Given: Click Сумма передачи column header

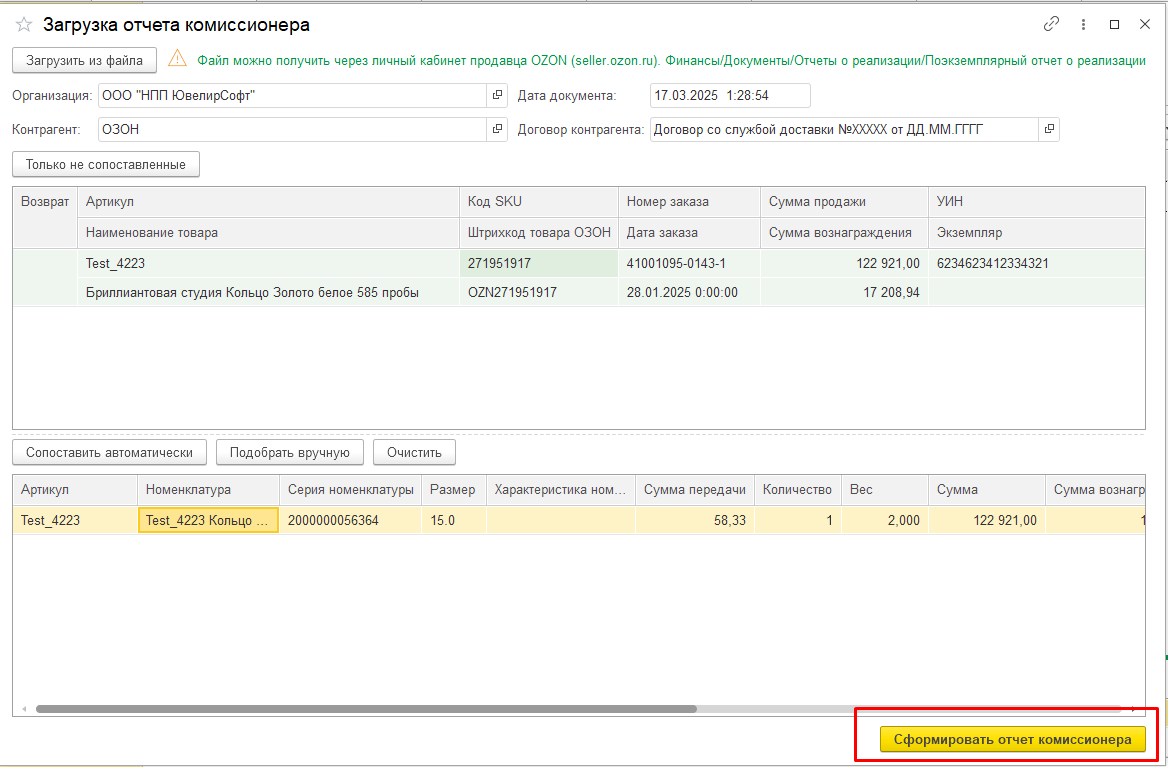Looking at the screenshot, I should click(x=695, y=490).
